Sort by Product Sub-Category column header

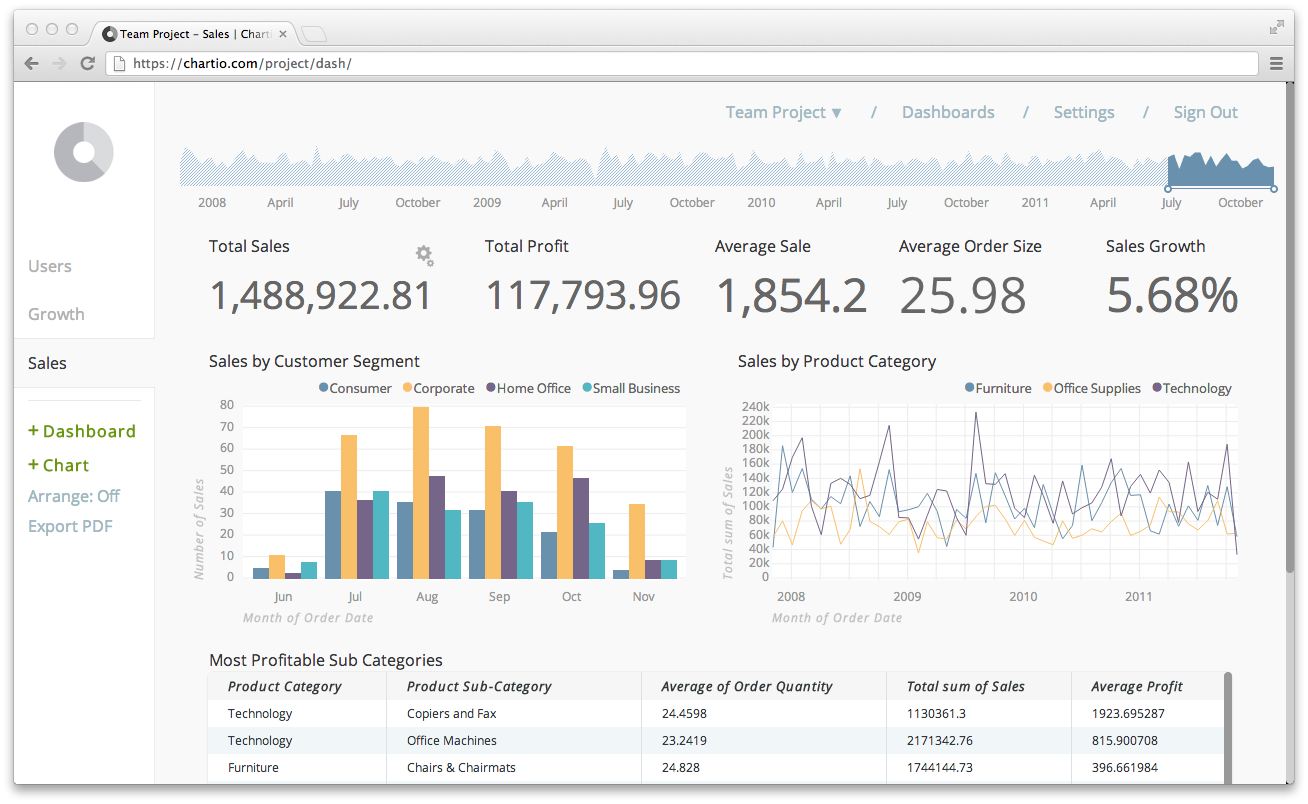(479, 686)
